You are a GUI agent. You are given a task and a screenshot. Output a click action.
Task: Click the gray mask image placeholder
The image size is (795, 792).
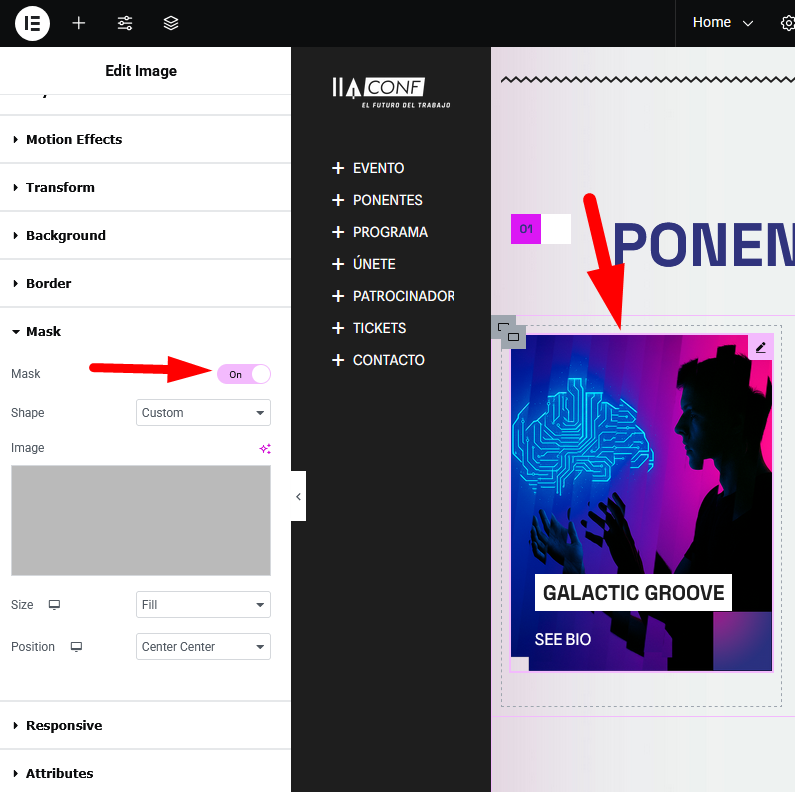point(141,520)
